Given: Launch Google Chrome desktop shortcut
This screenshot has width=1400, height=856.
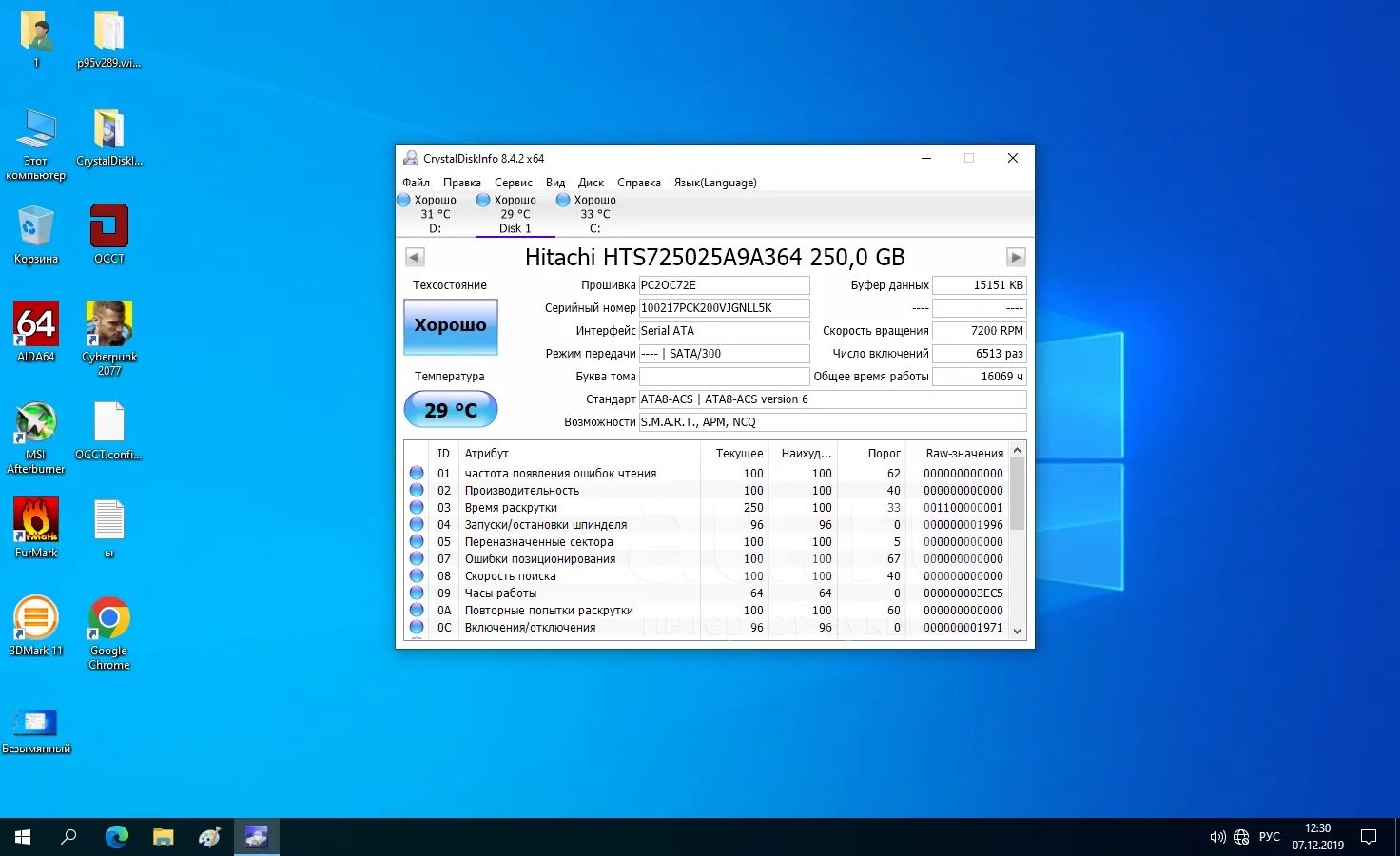Looking at the screenshot, I should coord(109,632).
